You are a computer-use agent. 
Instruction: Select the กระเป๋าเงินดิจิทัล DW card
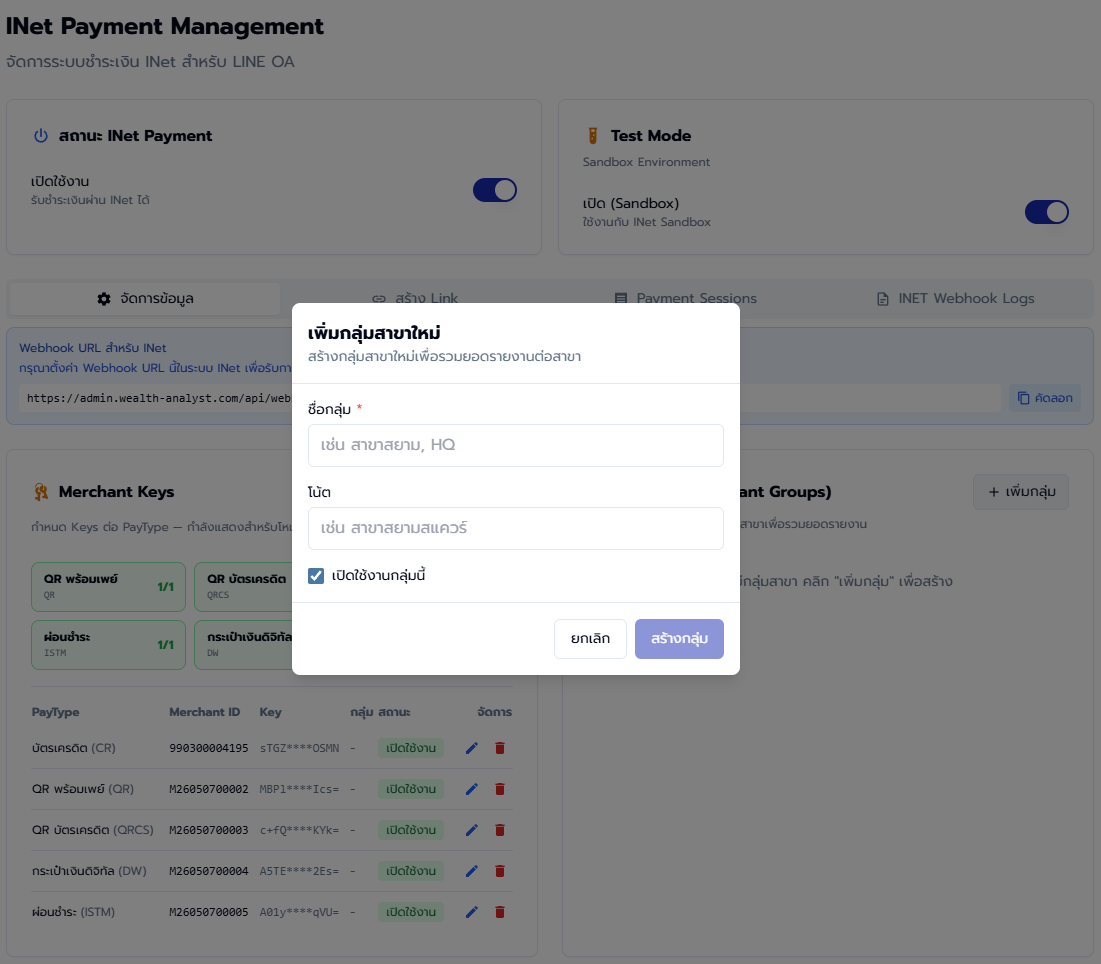click(243, 645)
